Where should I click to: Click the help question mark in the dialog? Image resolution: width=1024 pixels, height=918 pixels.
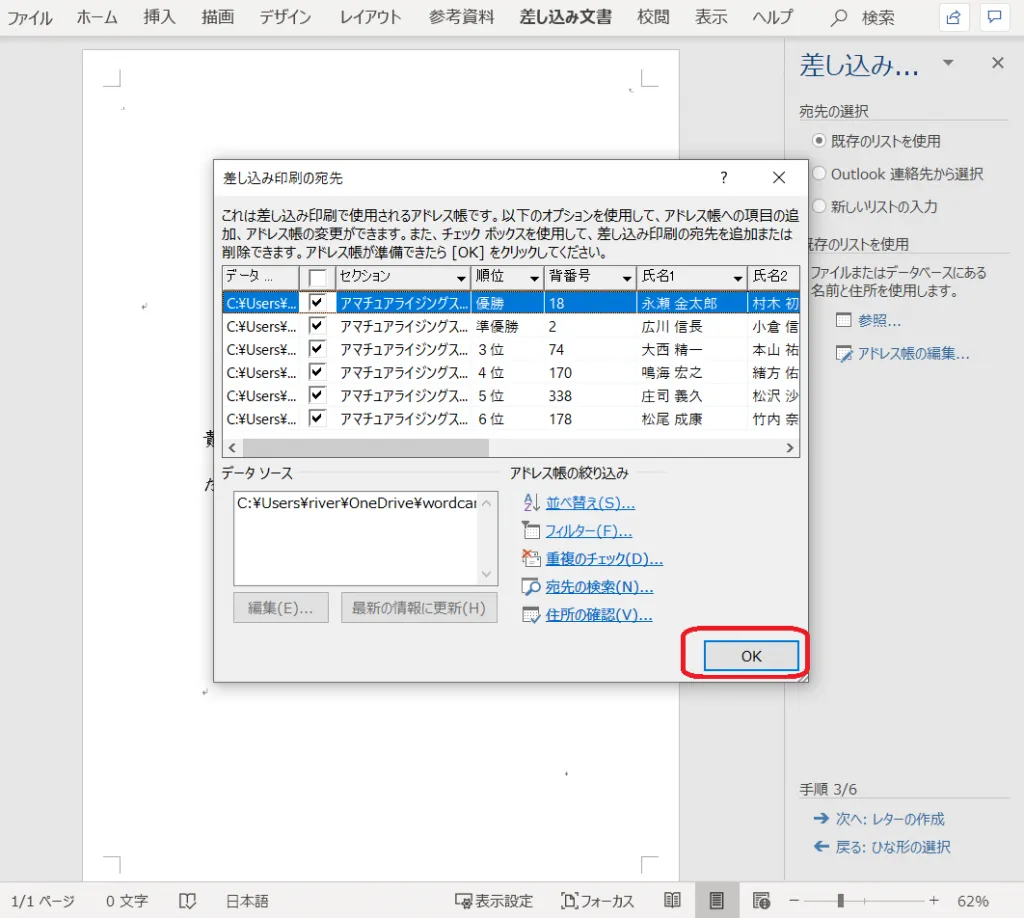[723, 177]
